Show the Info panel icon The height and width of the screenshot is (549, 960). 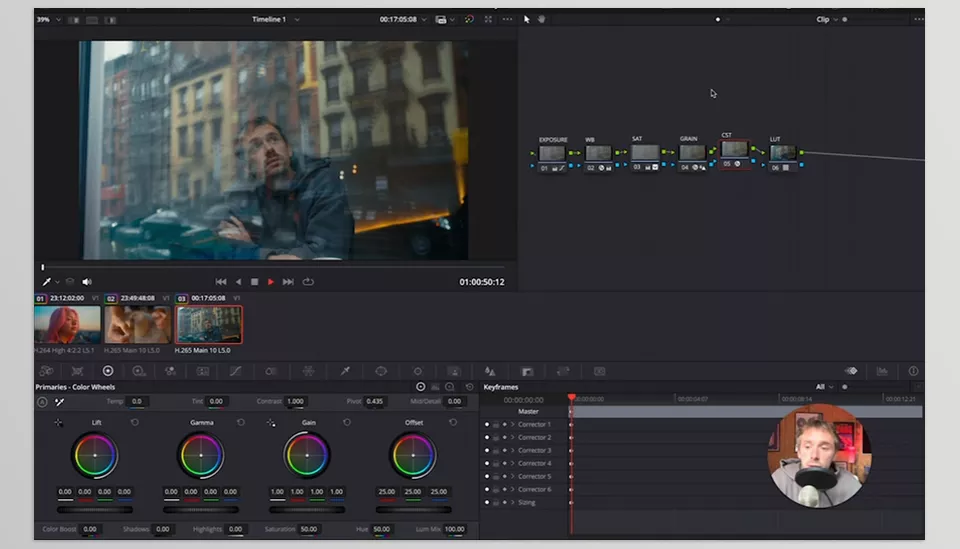click(913, 371)
